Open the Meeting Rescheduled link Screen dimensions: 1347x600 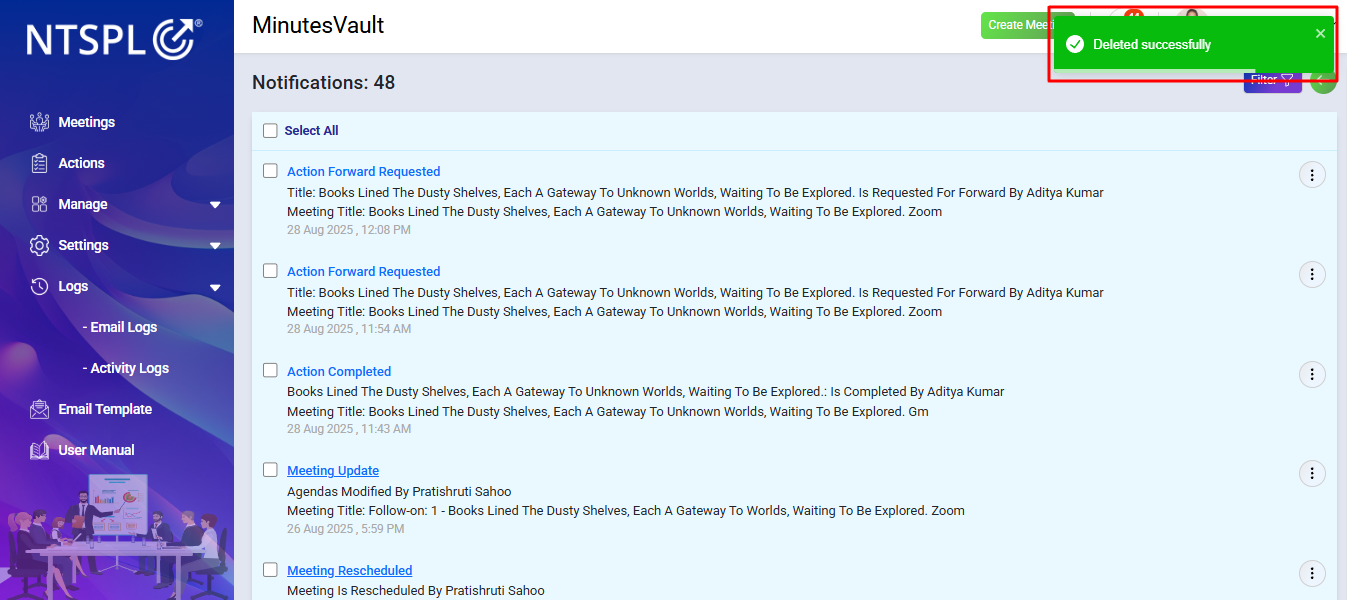349,571
